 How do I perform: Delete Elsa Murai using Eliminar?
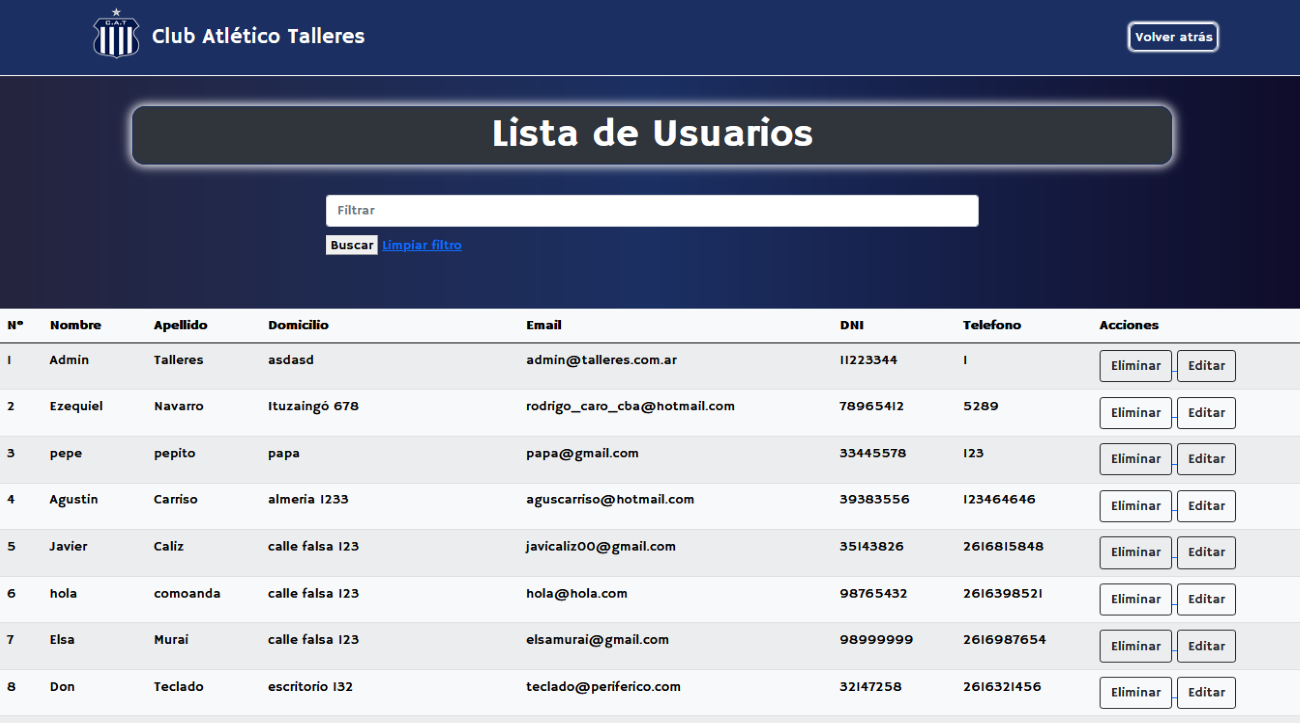coord(1136,646)
